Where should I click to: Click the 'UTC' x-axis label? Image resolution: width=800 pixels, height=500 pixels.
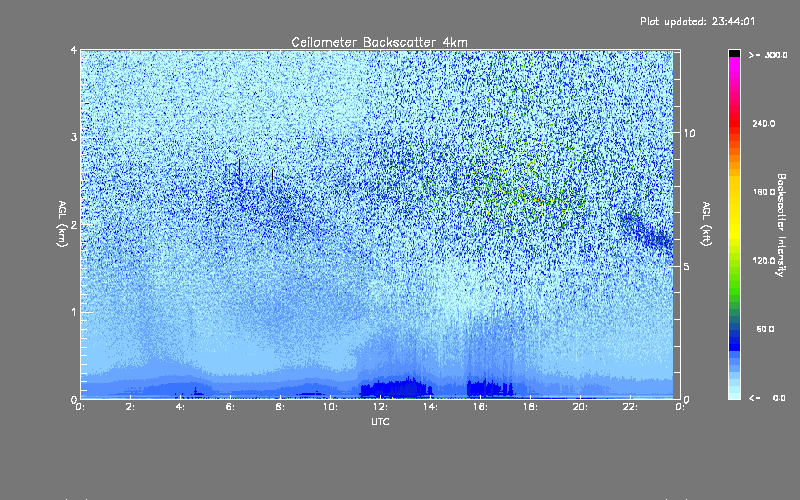[380, 421]
